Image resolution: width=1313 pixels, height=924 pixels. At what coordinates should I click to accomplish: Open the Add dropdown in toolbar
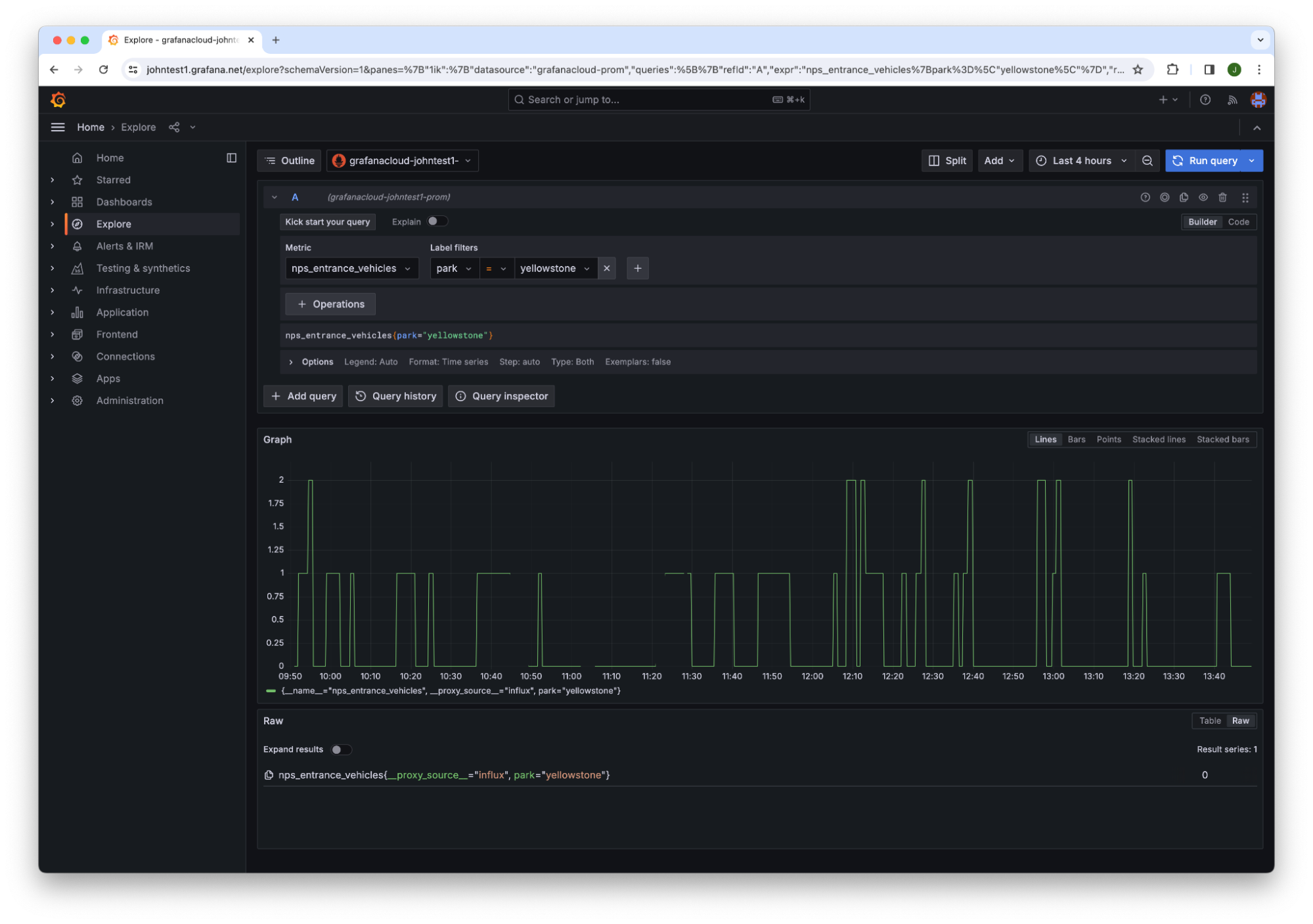point(999,161)
